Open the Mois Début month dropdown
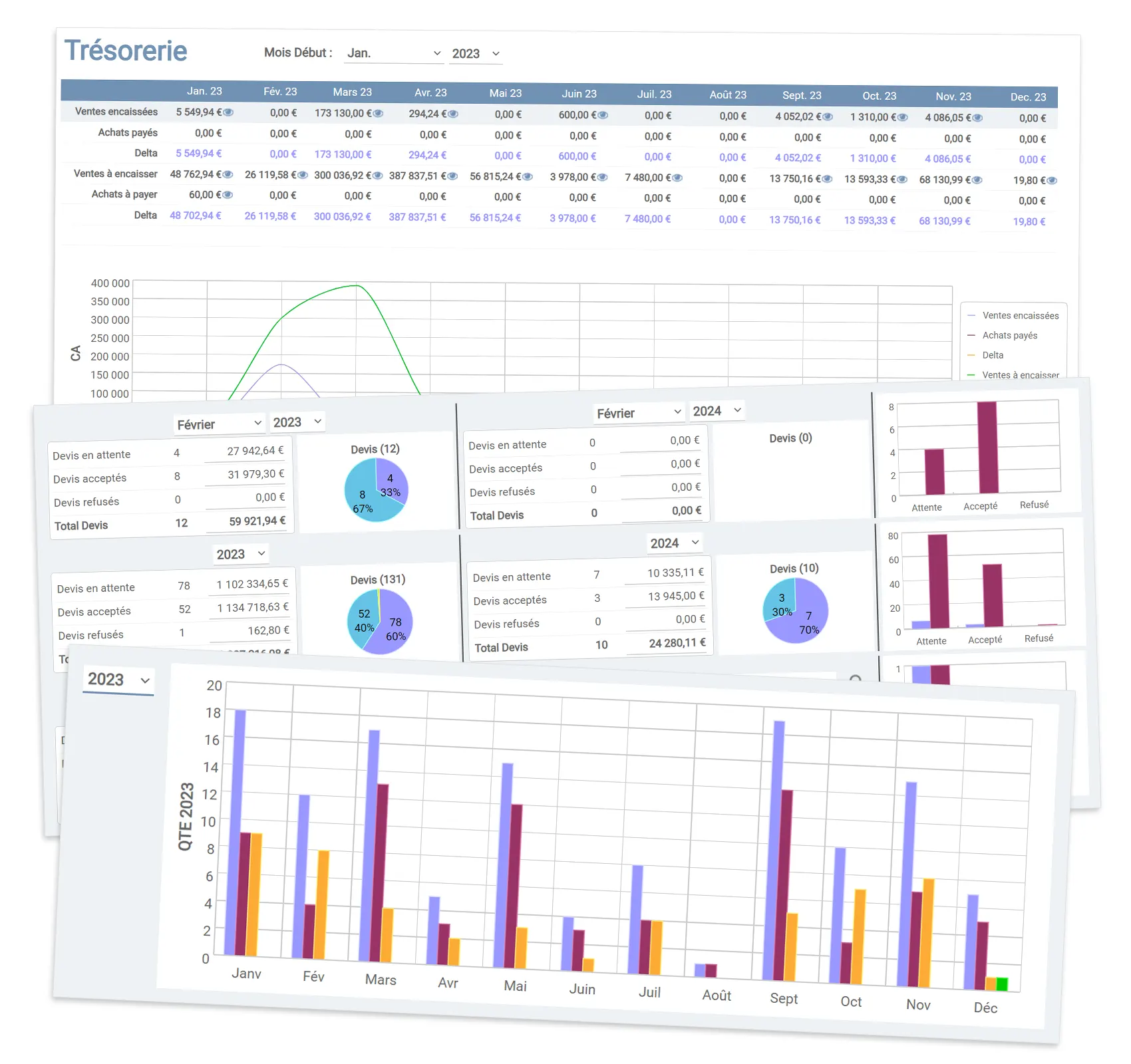The height and width of the screenshot is (1064, 1131). [394, 53]
